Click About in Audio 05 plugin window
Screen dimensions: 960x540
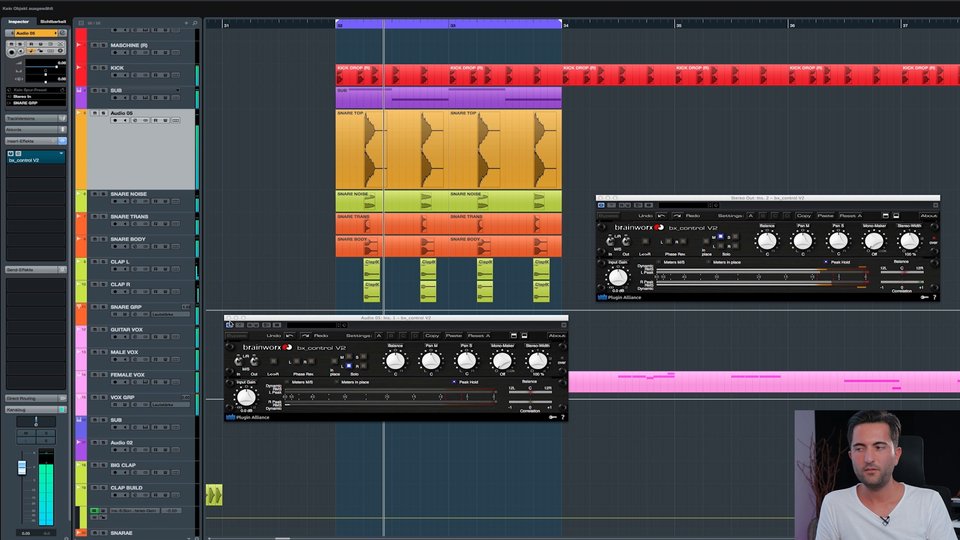coord(557,336)
